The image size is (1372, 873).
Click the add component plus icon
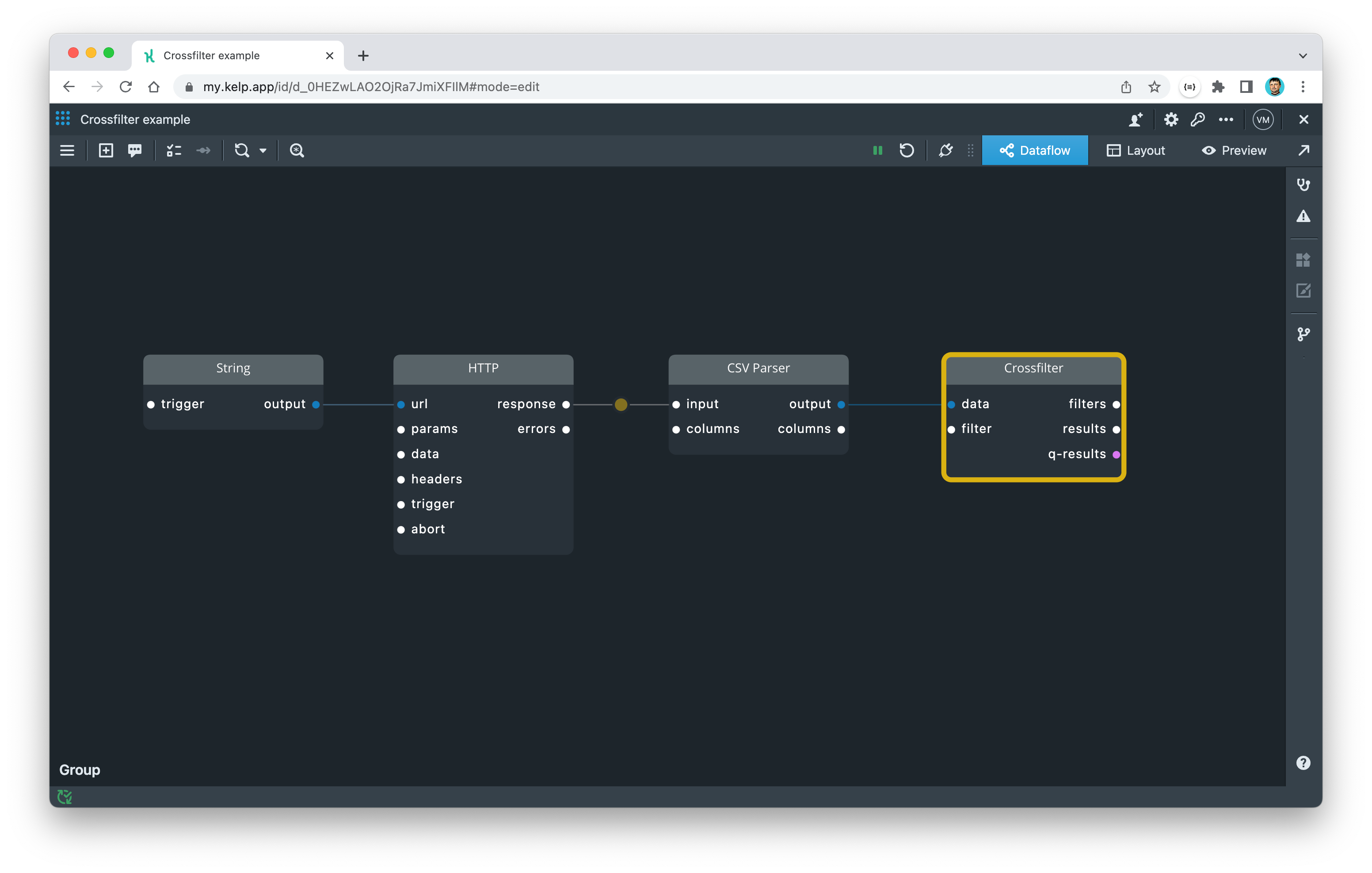106,150
